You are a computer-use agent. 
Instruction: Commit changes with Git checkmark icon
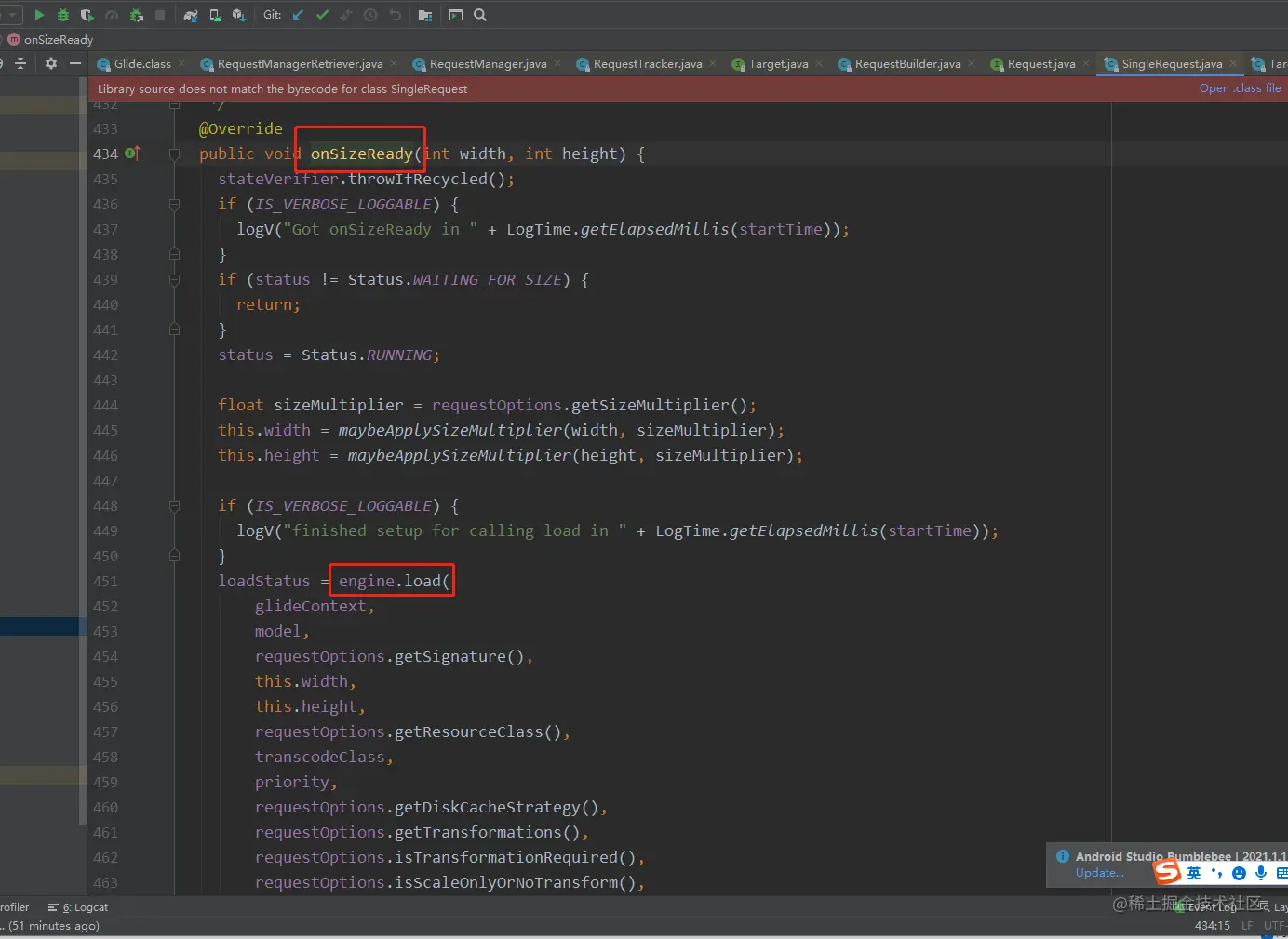click(322, 15)
